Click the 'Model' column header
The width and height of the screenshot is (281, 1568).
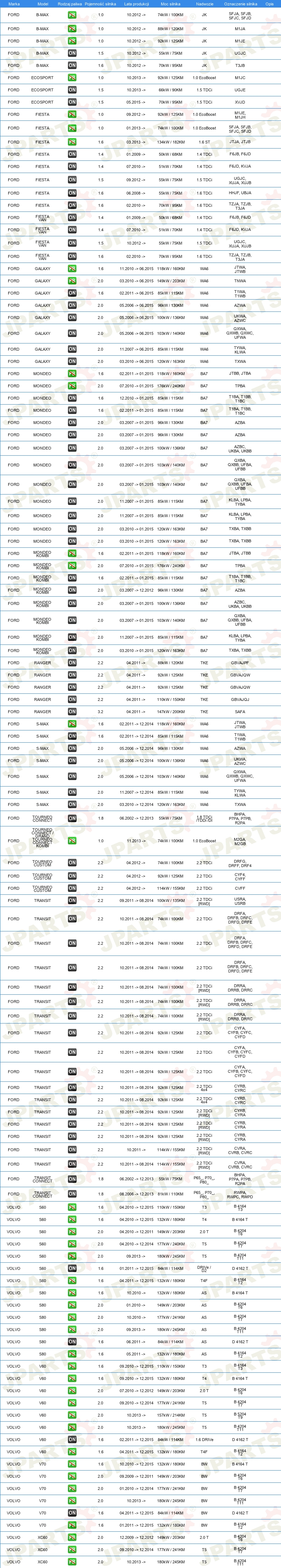coord(42,4)
